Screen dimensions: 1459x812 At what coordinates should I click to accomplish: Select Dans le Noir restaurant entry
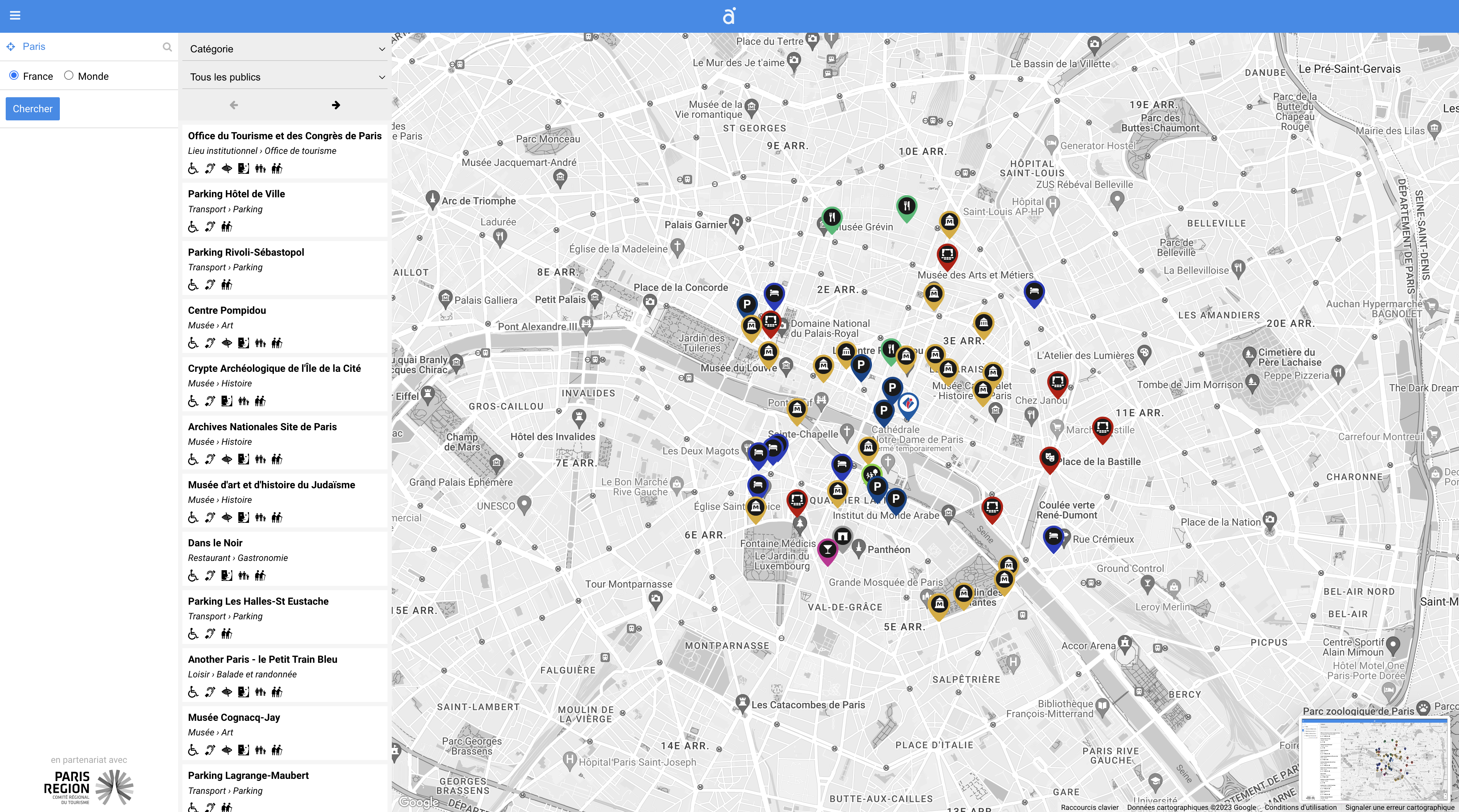[285, 559]
